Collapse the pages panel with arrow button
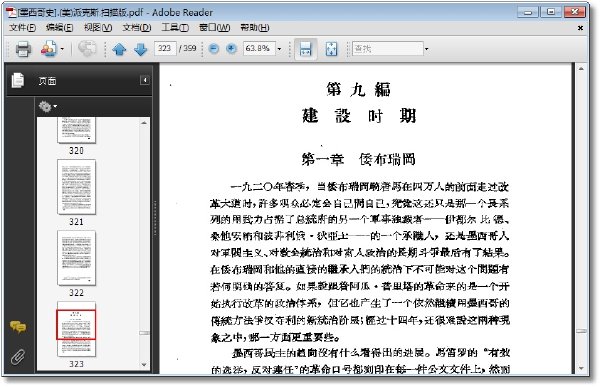 [x=145, y=80]
